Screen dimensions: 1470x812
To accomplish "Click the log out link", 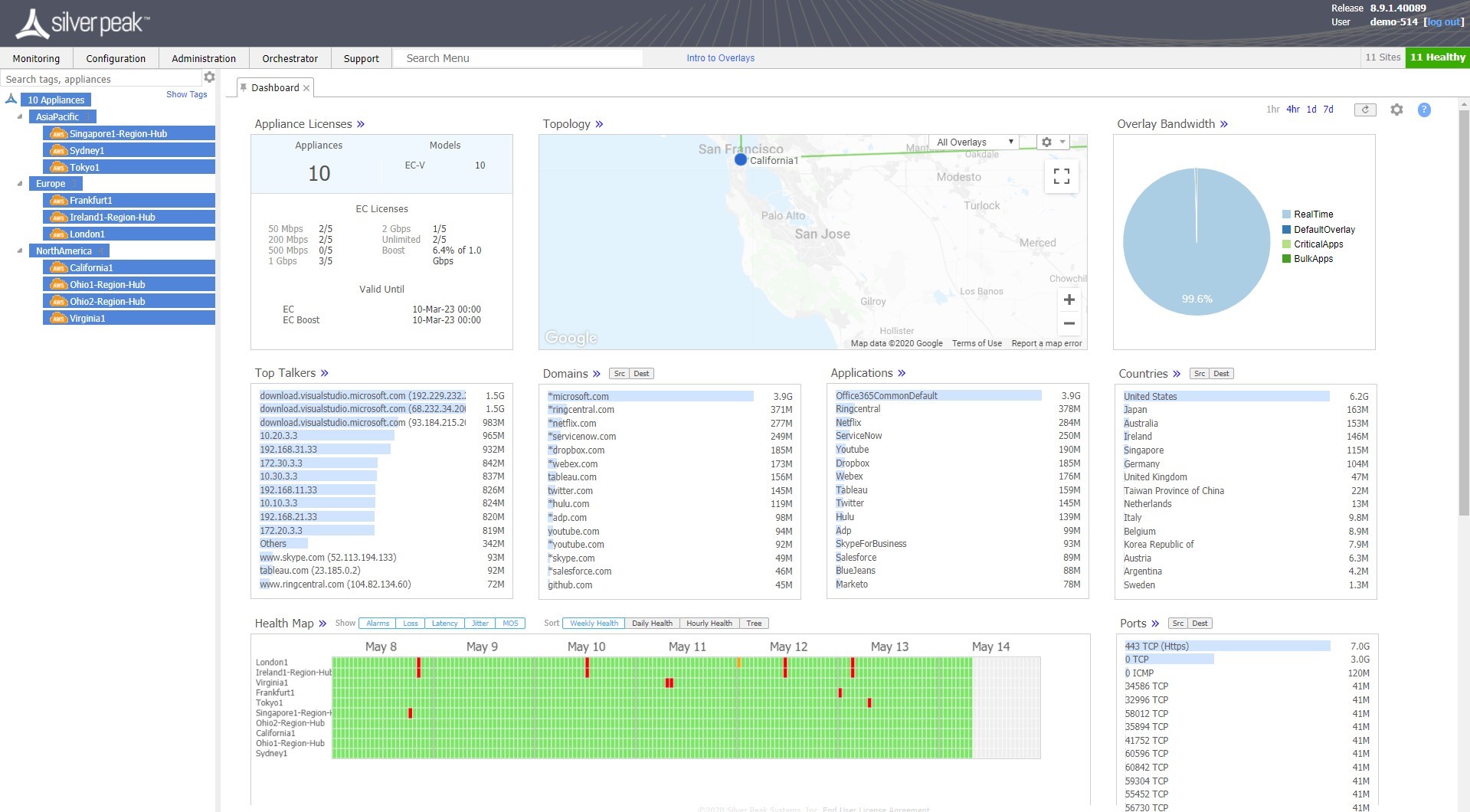I will [x=1445, y=22].
